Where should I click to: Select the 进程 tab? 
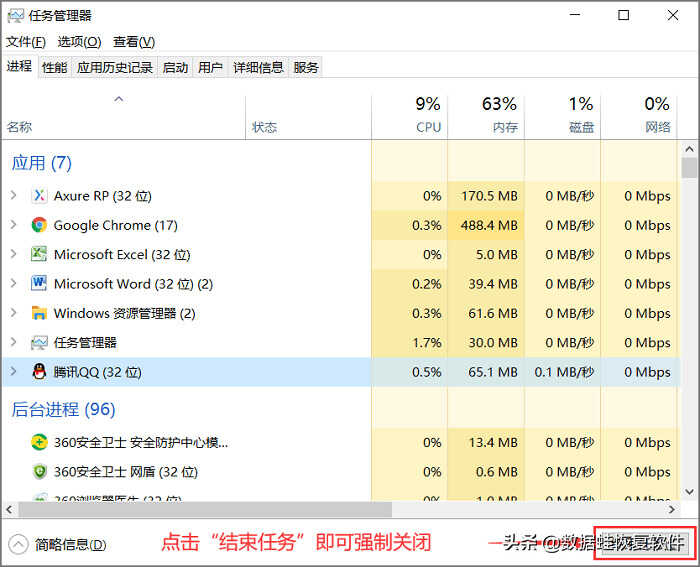(19, 66)
